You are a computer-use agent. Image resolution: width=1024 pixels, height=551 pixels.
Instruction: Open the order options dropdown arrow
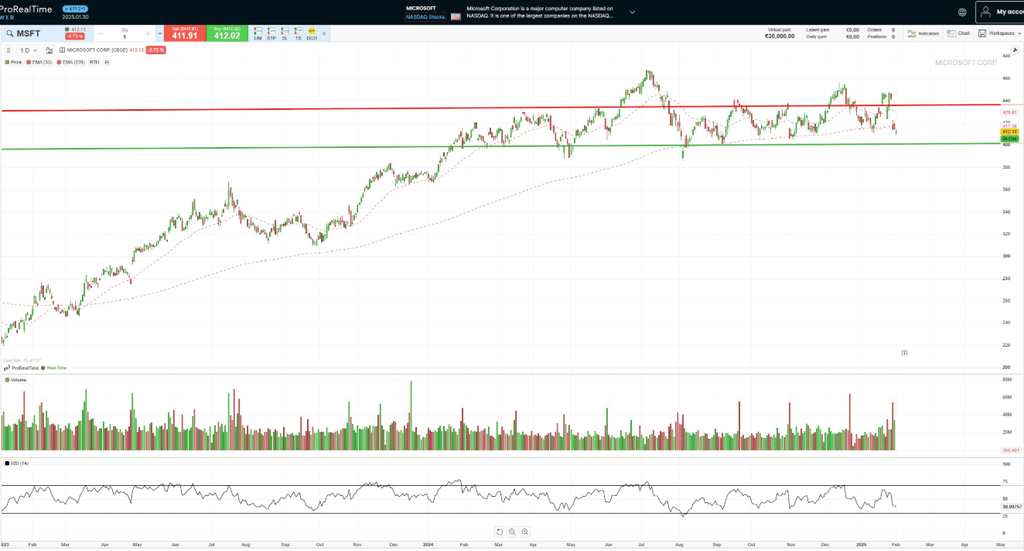pos(159,34)
